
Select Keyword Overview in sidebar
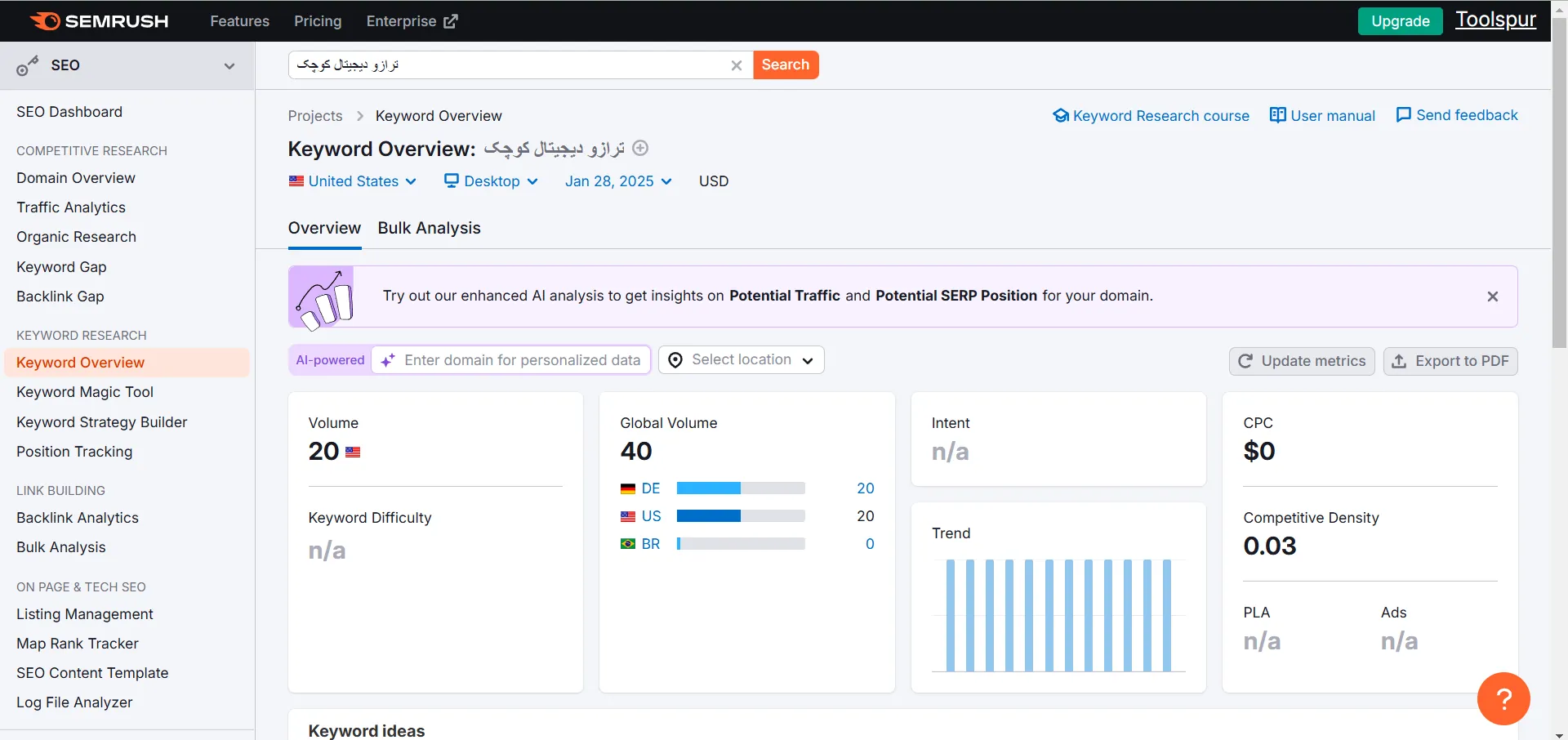click(x=127, y=363)
